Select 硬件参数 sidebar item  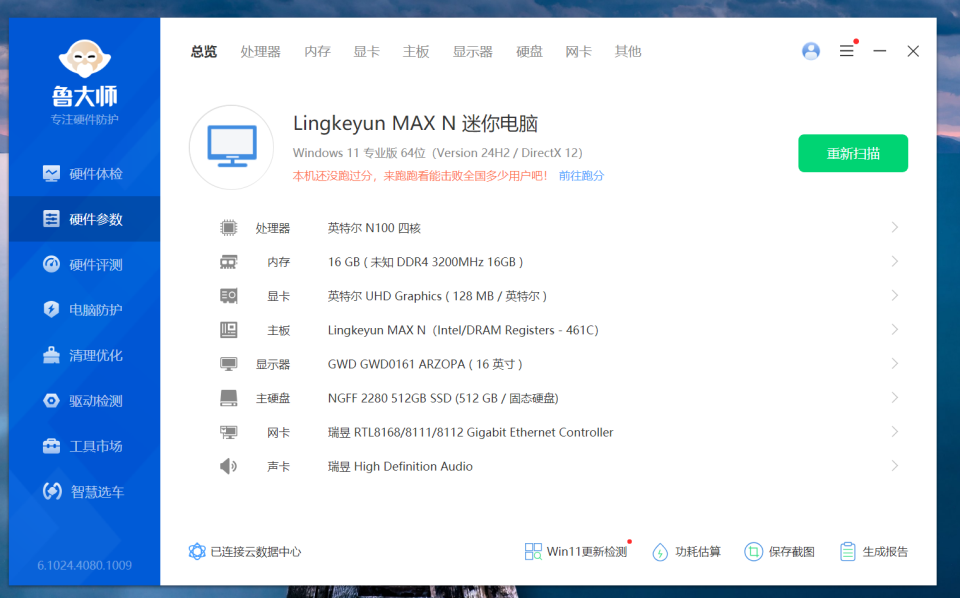click(84, 219)
